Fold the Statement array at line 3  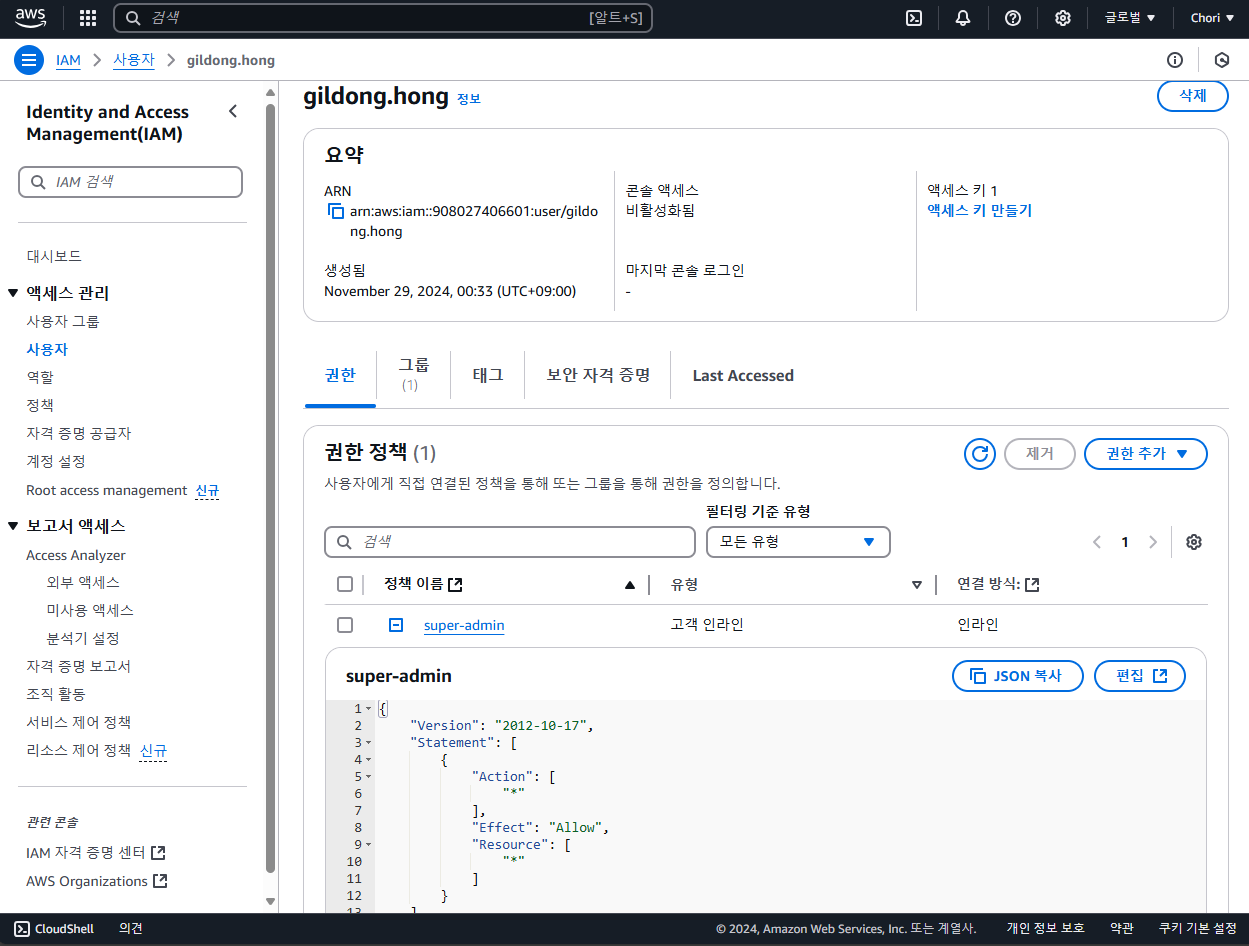[x=369, y=743]
